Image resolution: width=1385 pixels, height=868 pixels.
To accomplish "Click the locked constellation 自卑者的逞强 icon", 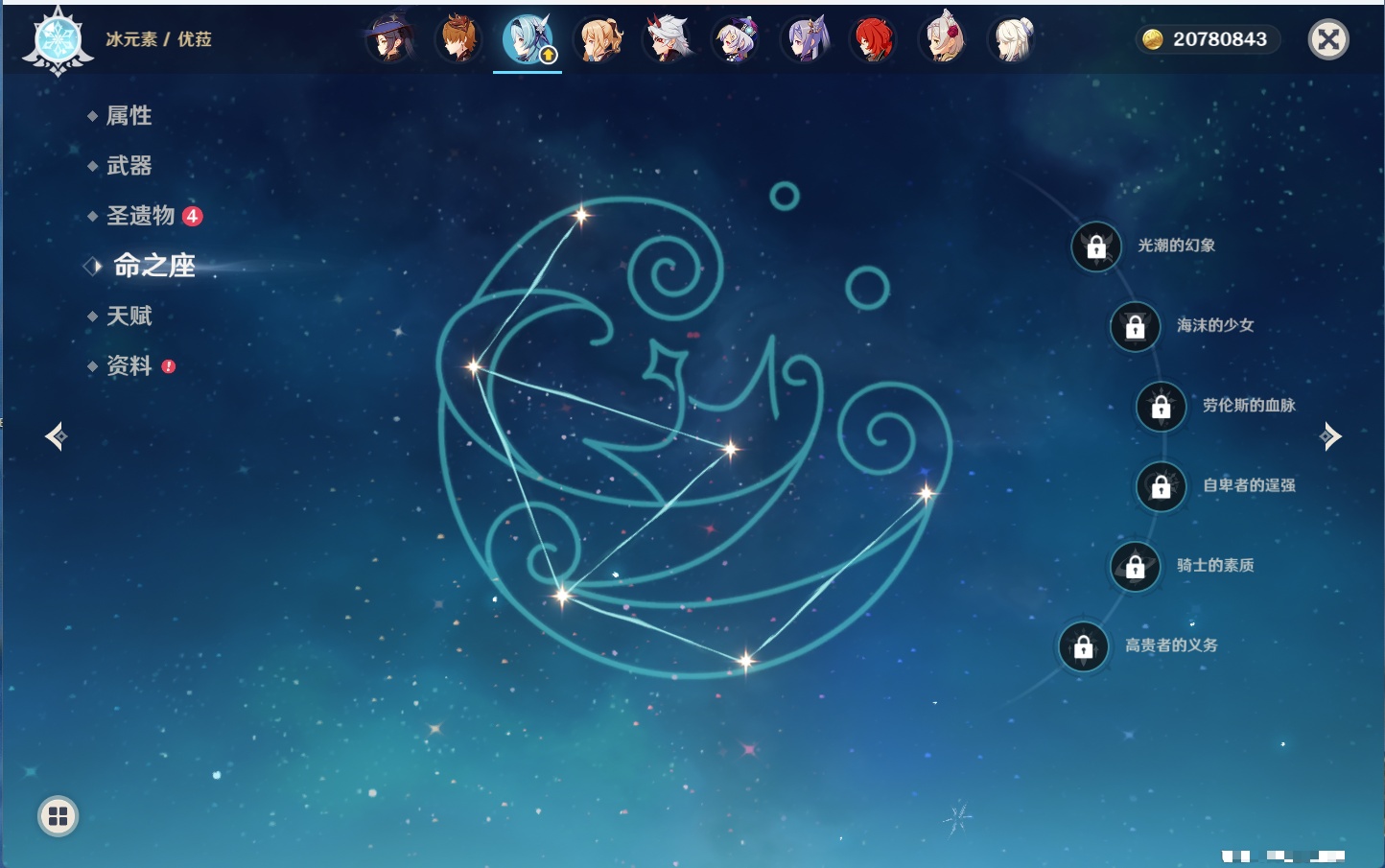I will click(1162, 487).
